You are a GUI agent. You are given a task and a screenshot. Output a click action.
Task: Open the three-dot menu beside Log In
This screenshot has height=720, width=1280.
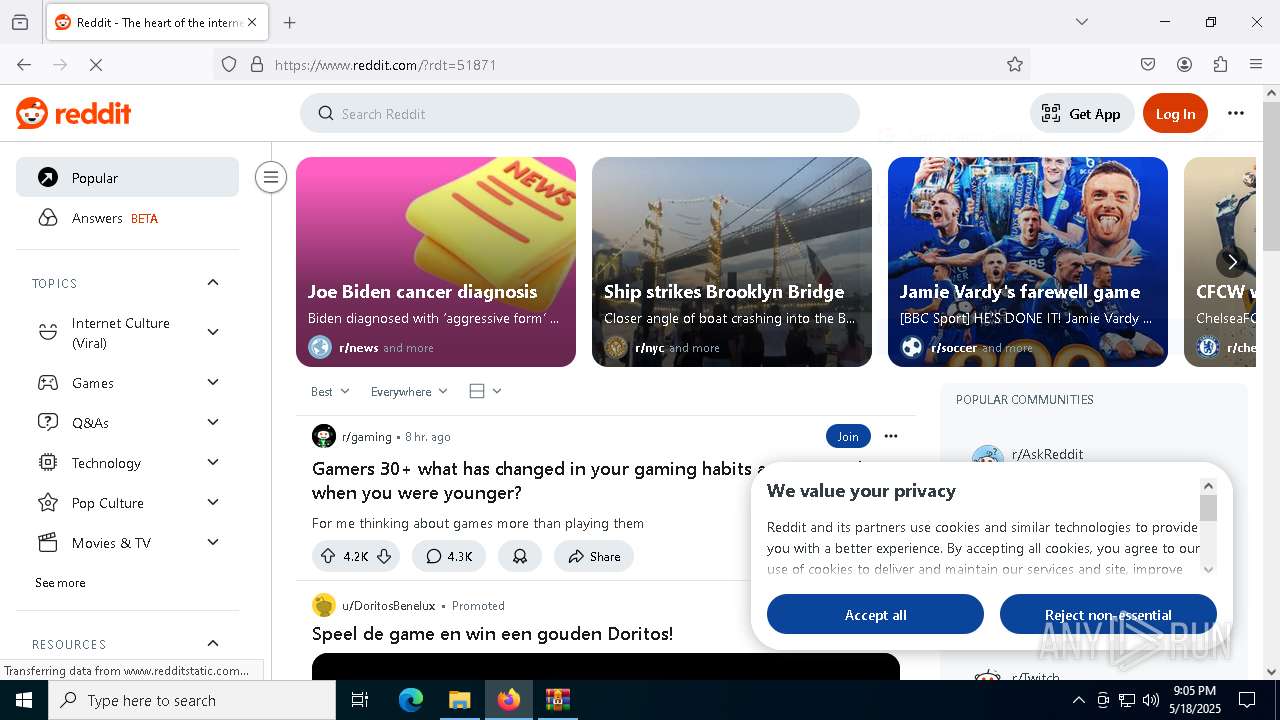pyautogui.click(x=1236, y=113)
